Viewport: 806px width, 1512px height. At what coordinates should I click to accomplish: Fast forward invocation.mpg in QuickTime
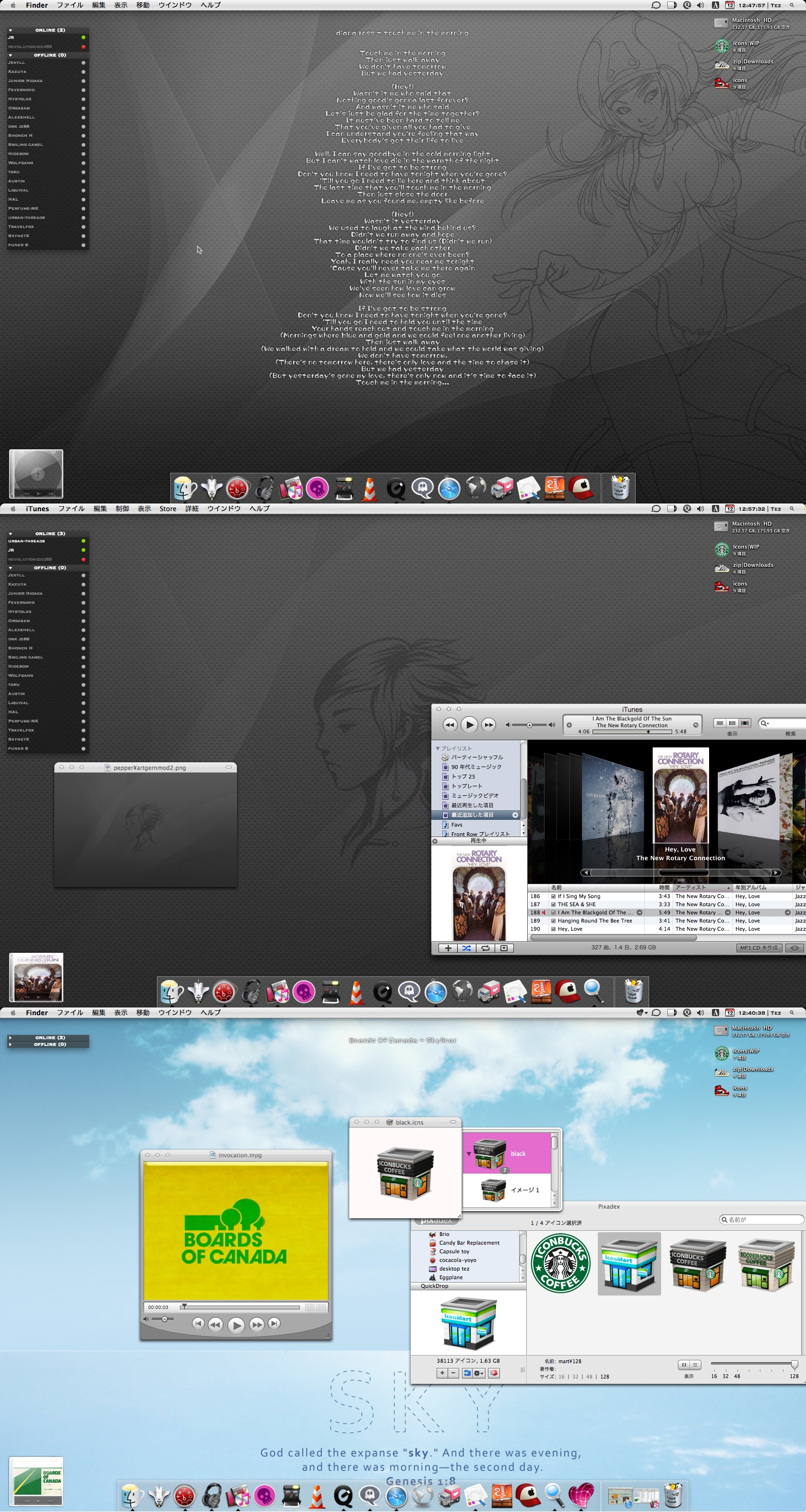(256, 1325)
